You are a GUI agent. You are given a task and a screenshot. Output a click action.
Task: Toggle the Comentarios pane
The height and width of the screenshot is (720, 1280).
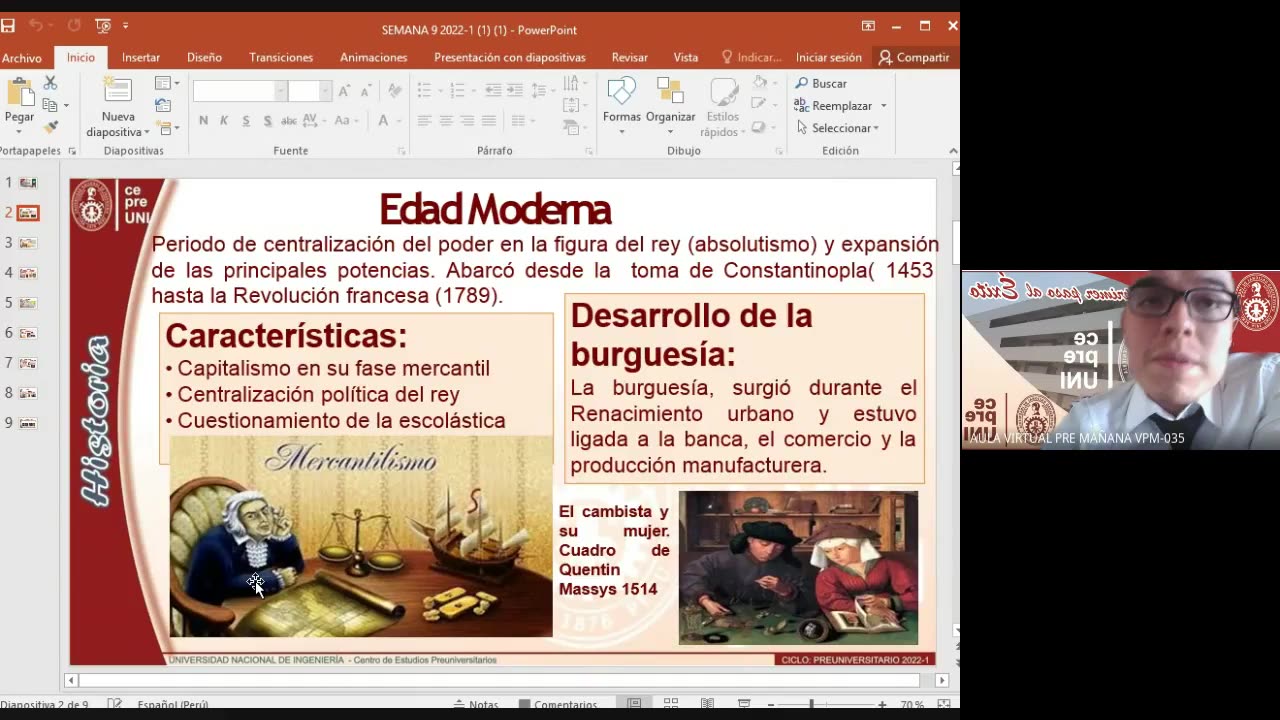pyautogui.click(x=558, y=705)
